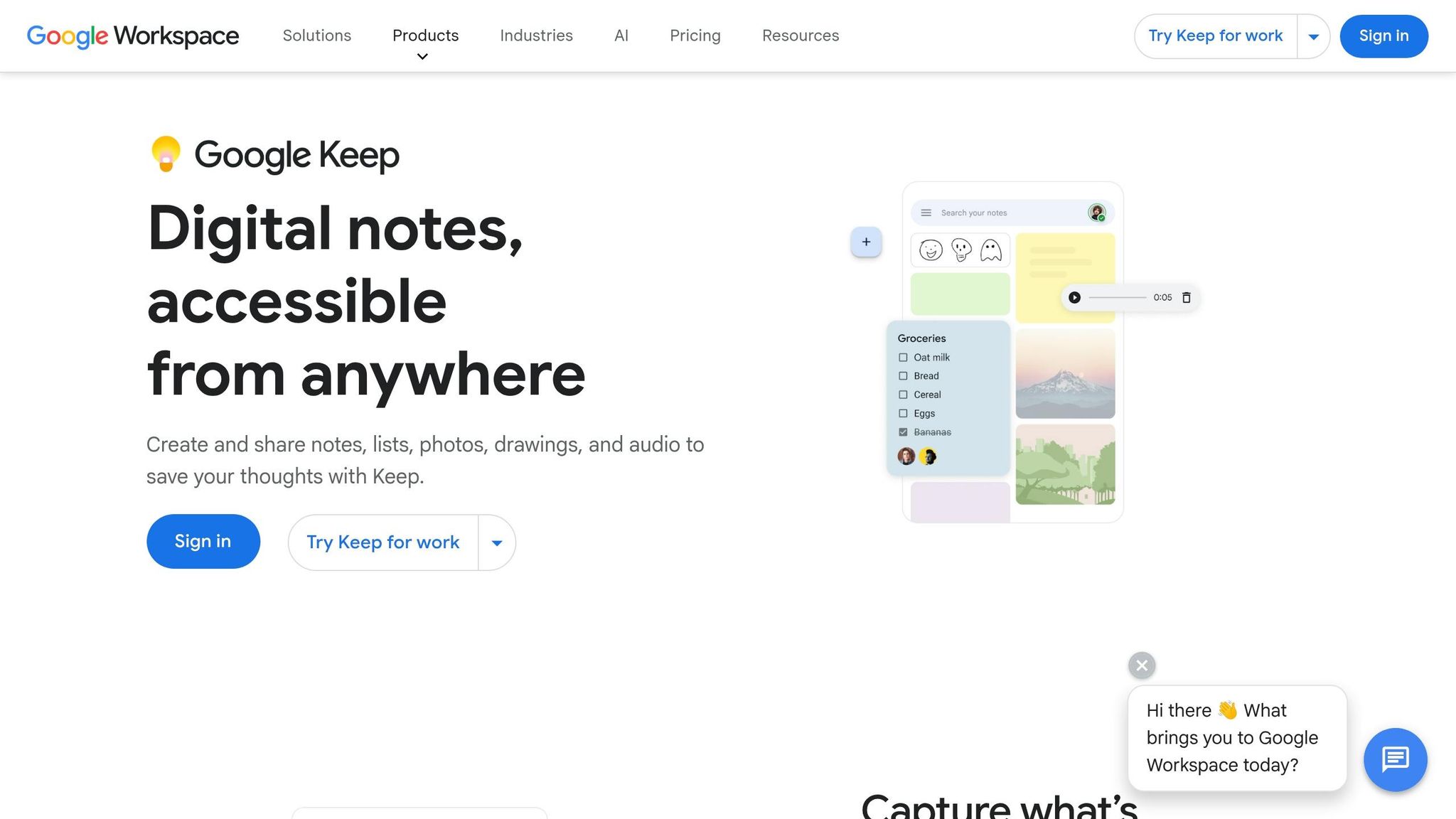1456x819 pixels.
Task: Check the Cereal checkbox
Action: point(903,395)
